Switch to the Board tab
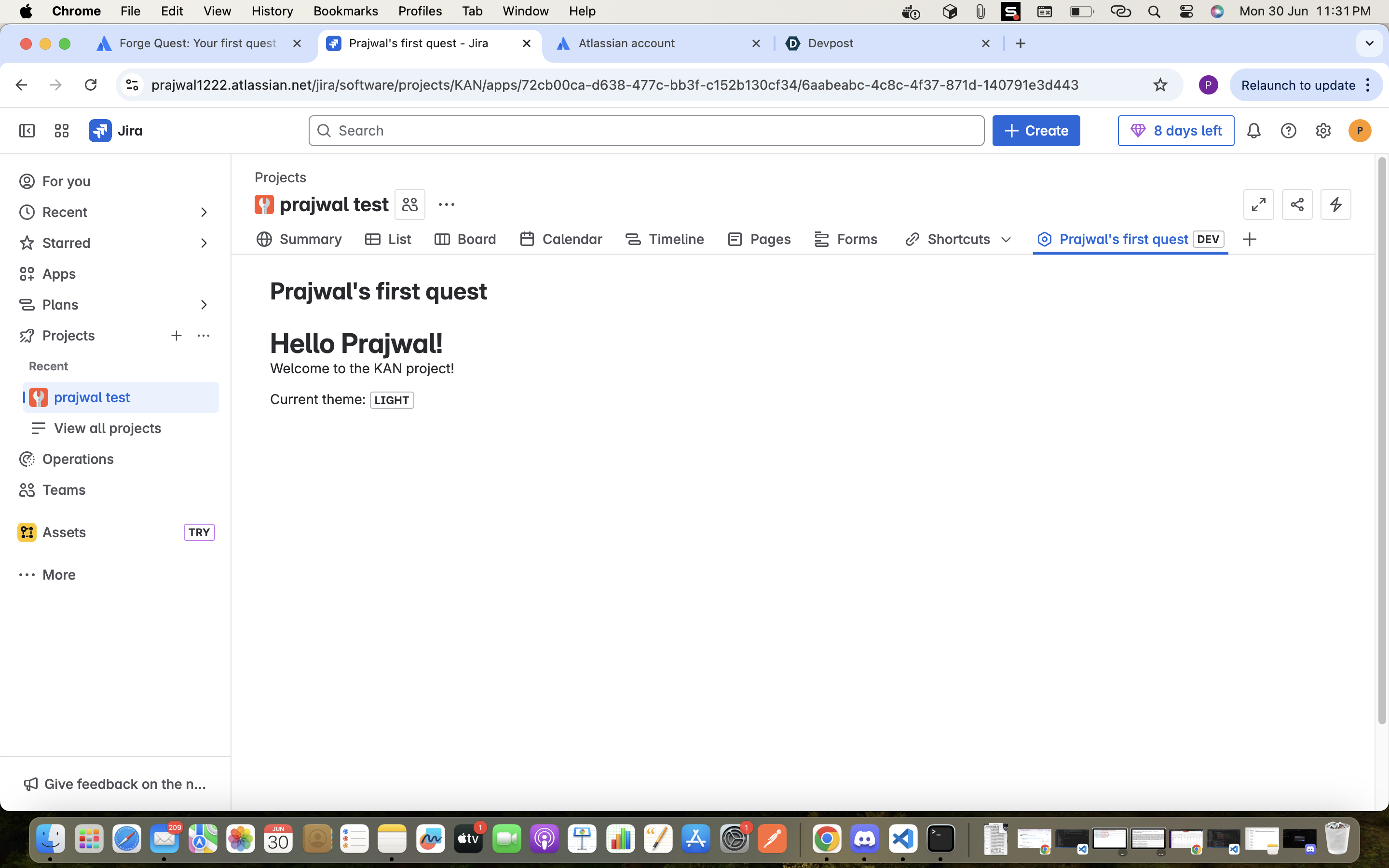The width and height of the screenshot is (1389, 868). [465, 239]
